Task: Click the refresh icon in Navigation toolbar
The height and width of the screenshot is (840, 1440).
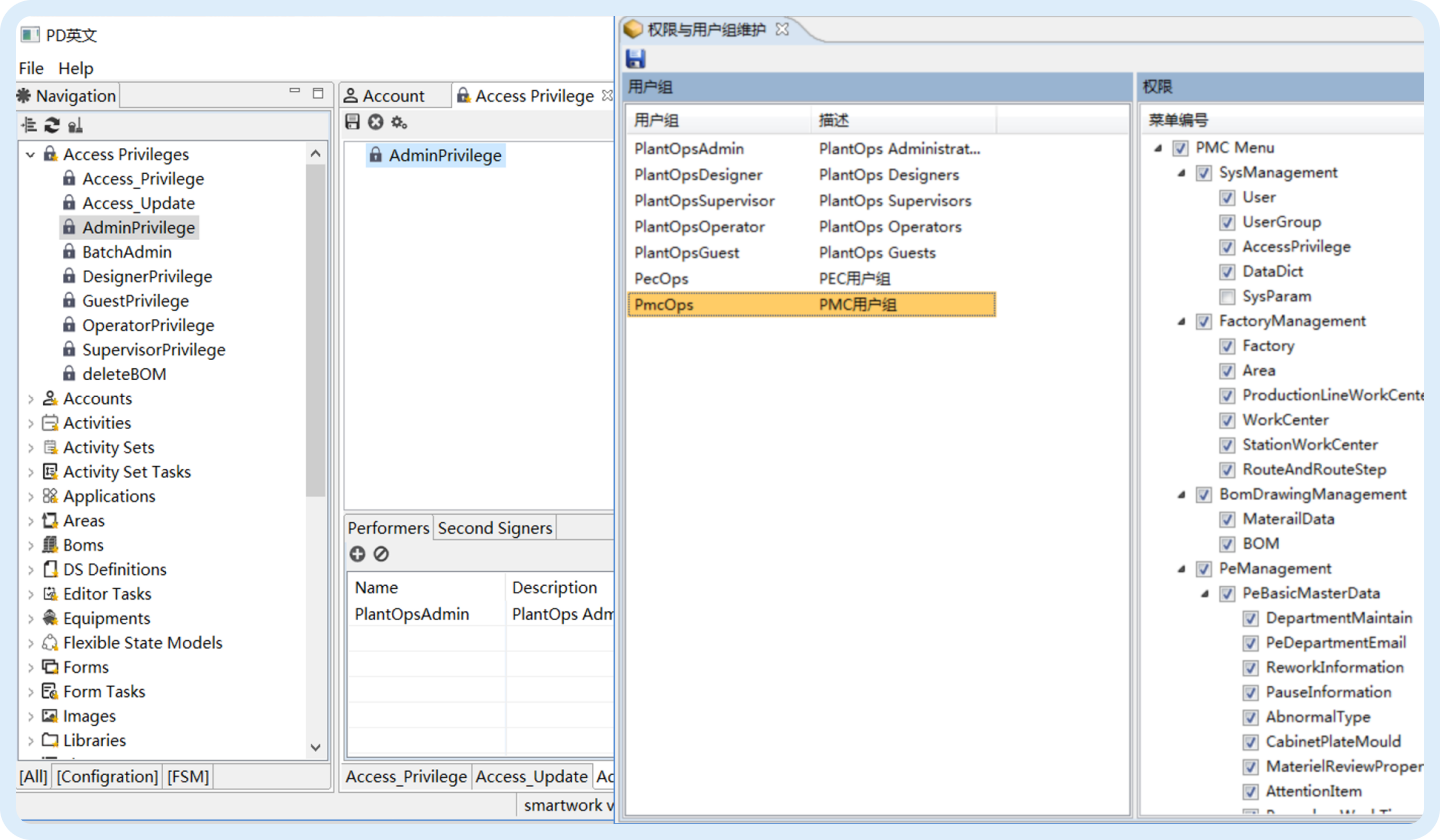Action: tap(51, 125)
